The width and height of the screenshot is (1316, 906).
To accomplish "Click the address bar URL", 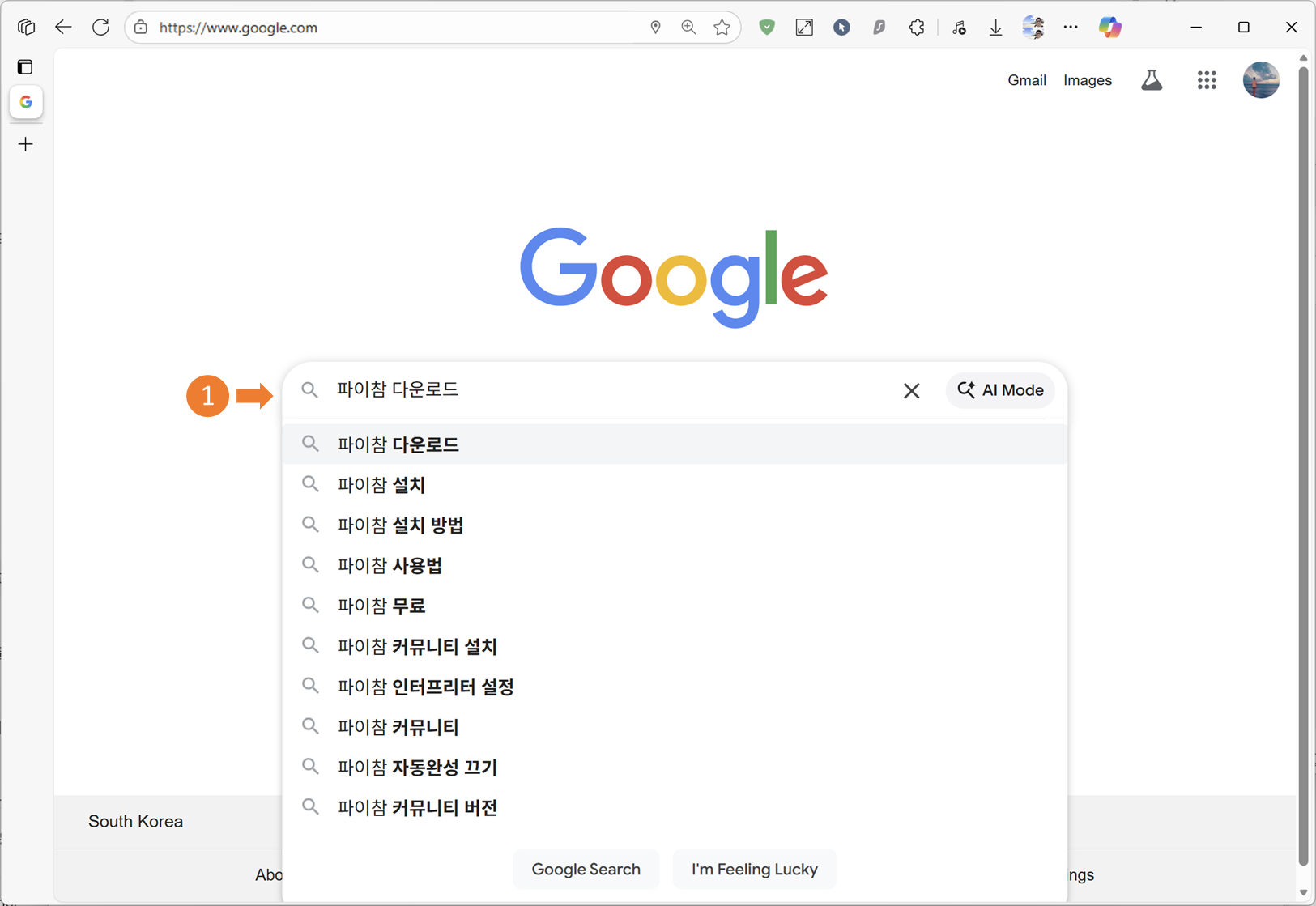I will (238, 28).
